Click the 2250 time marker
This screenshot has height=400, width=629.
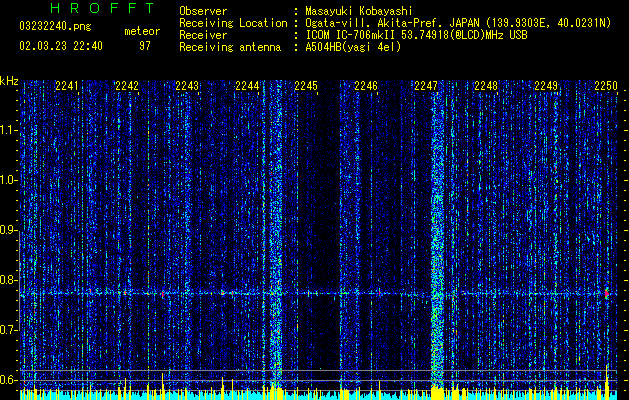[x=606, y=86]
